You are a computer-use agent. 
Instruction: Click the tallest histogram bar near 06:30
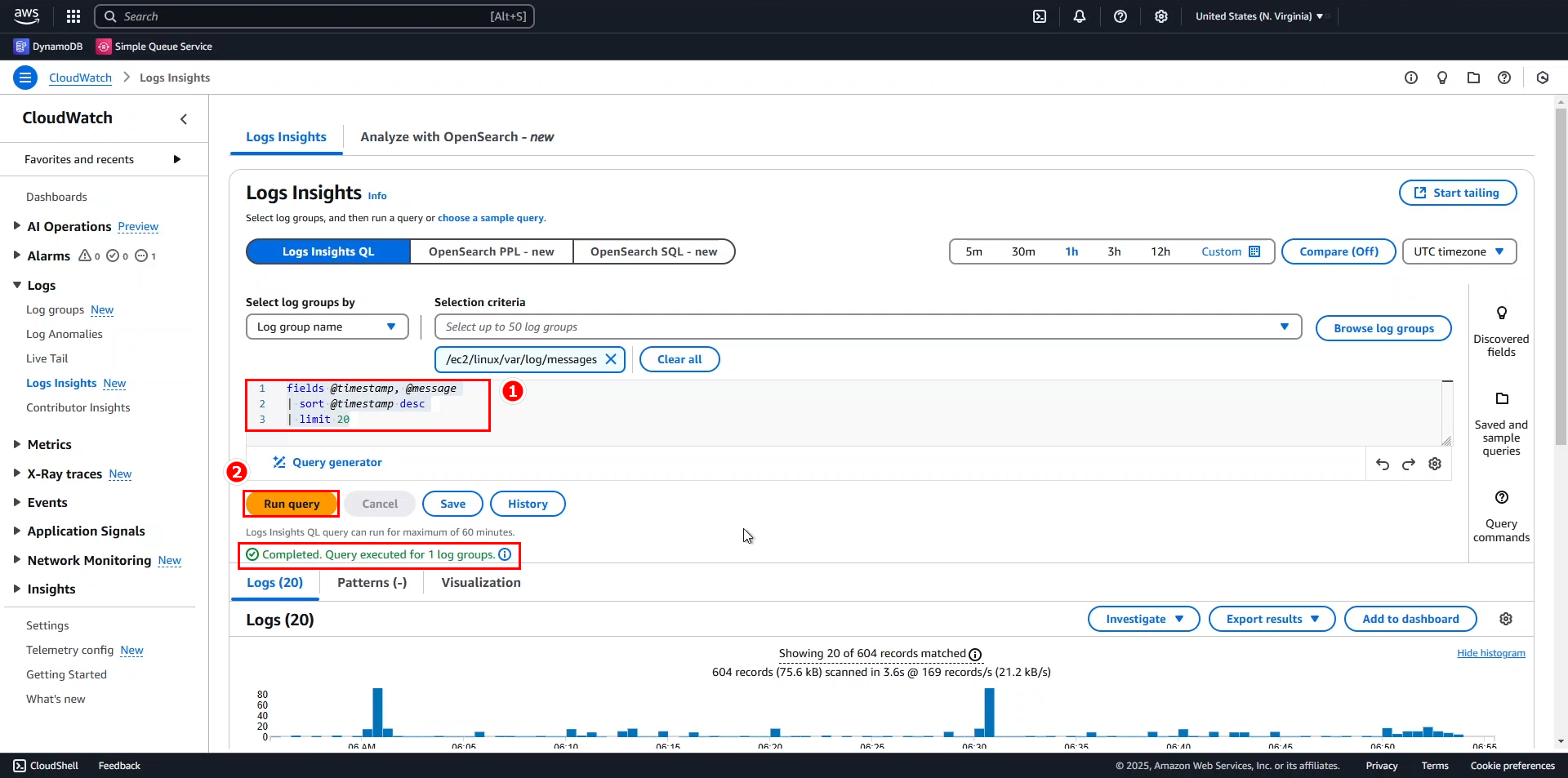[x=989, y=712]
